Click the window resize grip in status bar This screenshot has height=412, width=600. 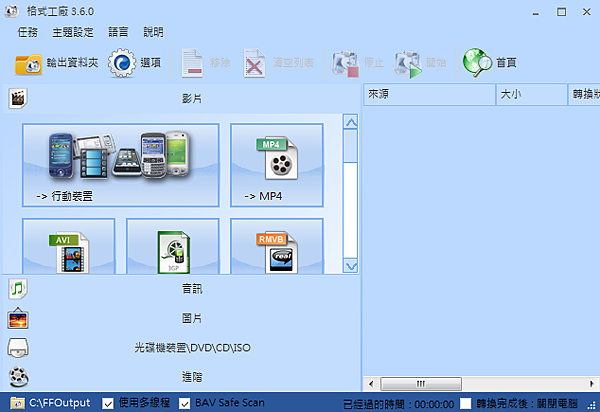[592, 405]
